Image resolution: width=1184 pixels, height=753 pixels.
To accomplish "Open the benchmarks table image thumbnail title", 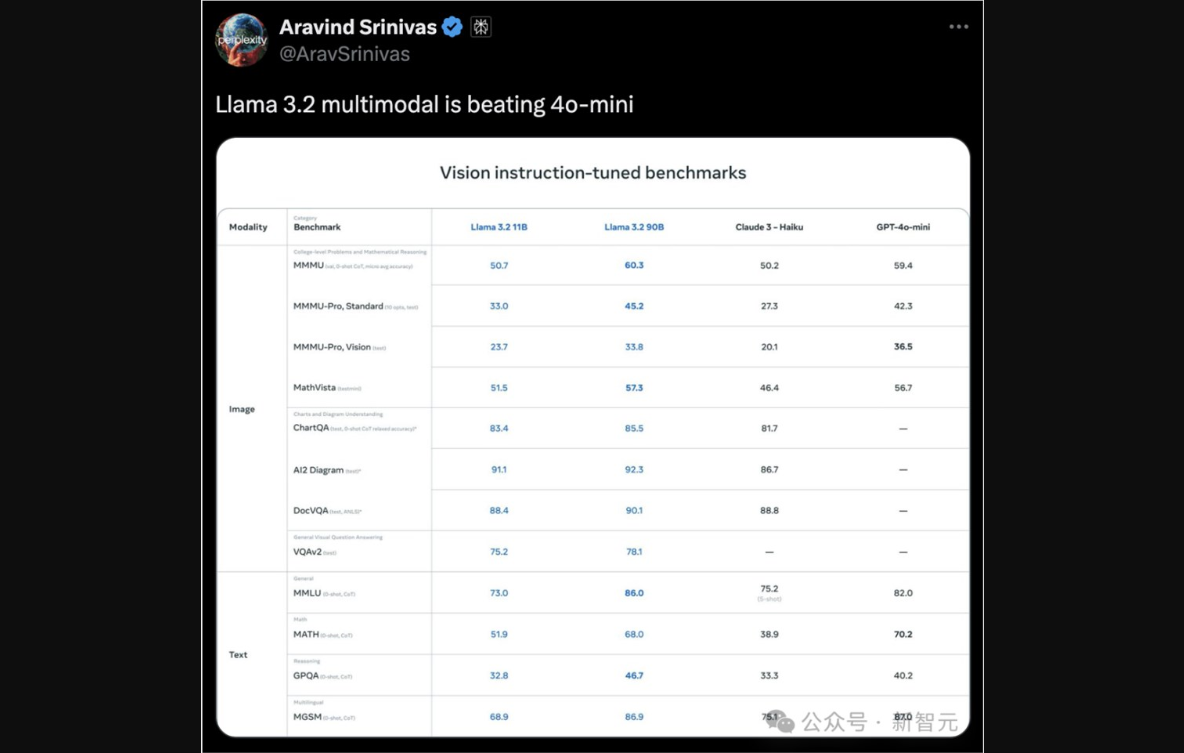I will pos(593,173).
